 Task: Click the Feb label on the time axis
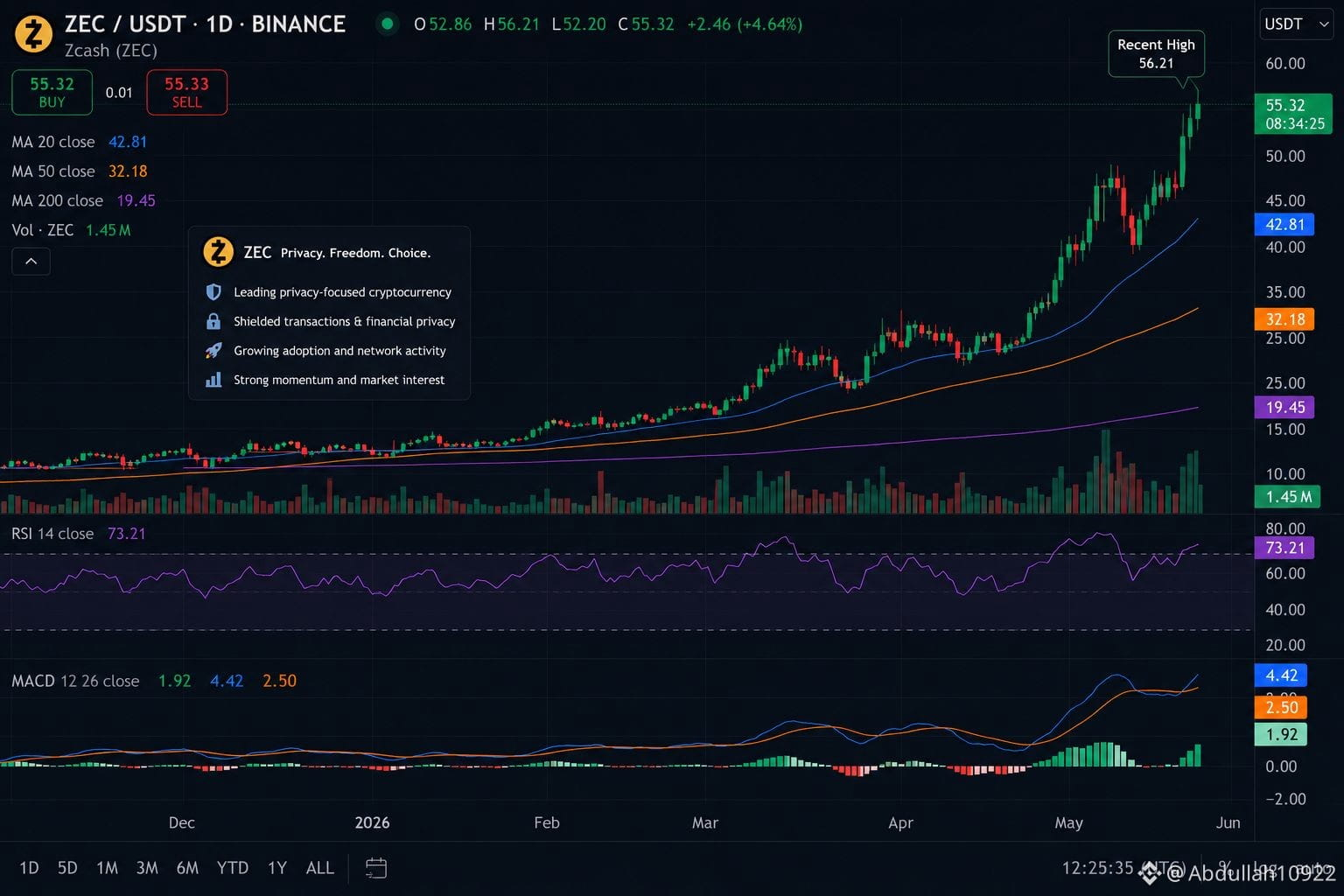(546, 822)
